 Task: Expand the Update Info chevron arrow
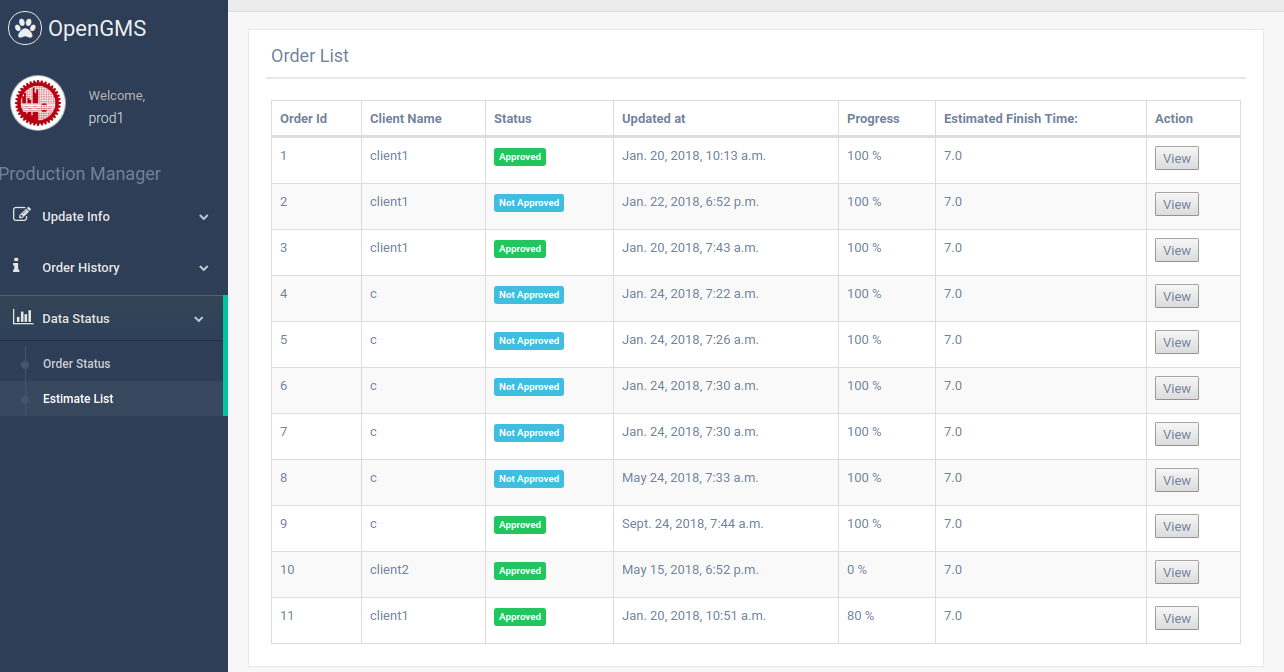pos(204,217)
